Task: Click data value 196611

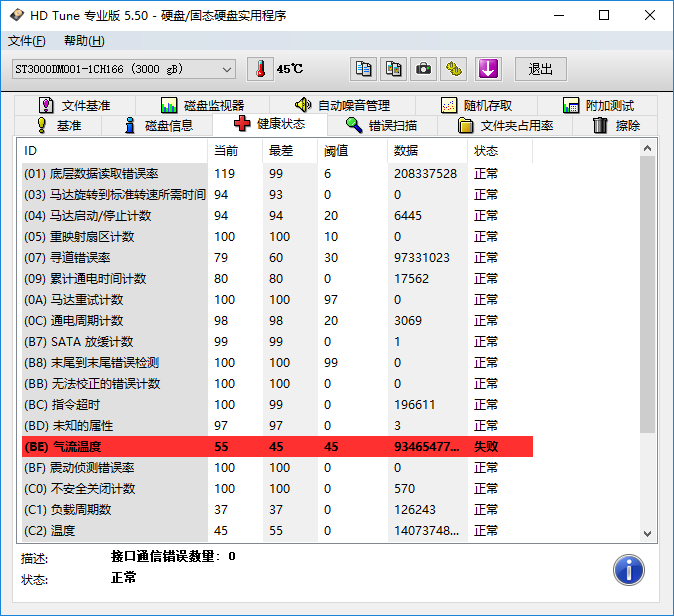Action: pyautogui.click(x=415, y=405)
